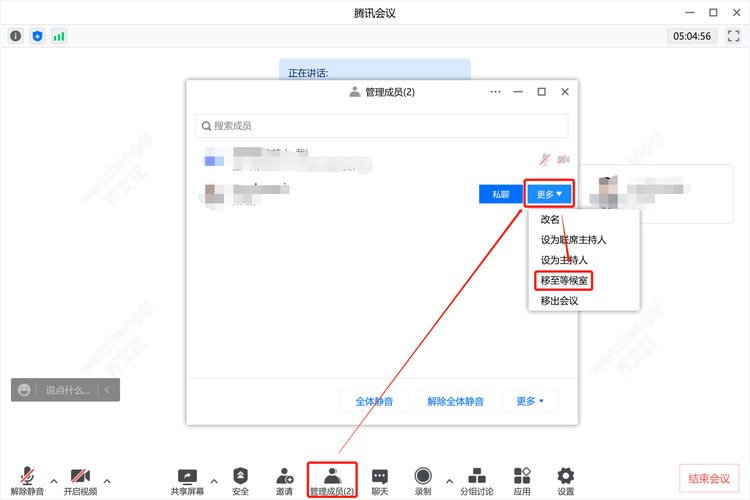Screen dimensions: 750x500
Task: Open the three-dot menu in 管理成员 window
Action: click(x=495, y=92)
